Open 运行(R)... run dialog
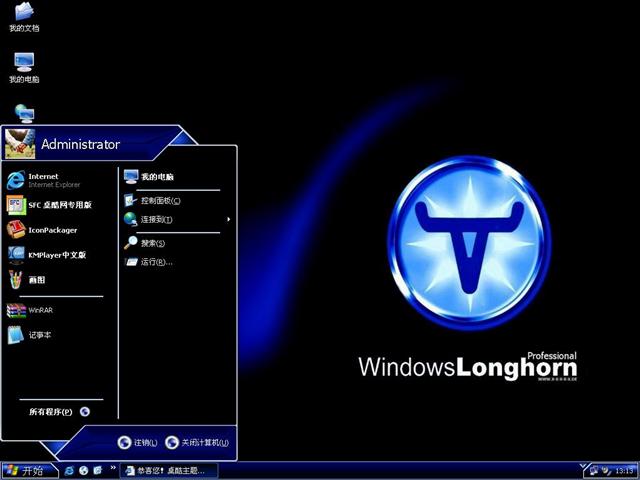 148,262
